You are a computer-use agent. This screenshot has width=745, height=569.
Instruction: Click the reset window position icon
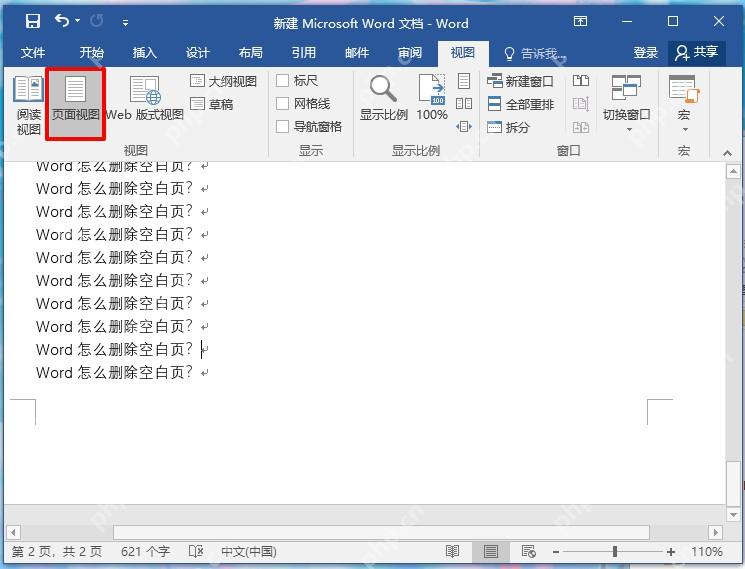pyautogui.click(x=581, y=127)
